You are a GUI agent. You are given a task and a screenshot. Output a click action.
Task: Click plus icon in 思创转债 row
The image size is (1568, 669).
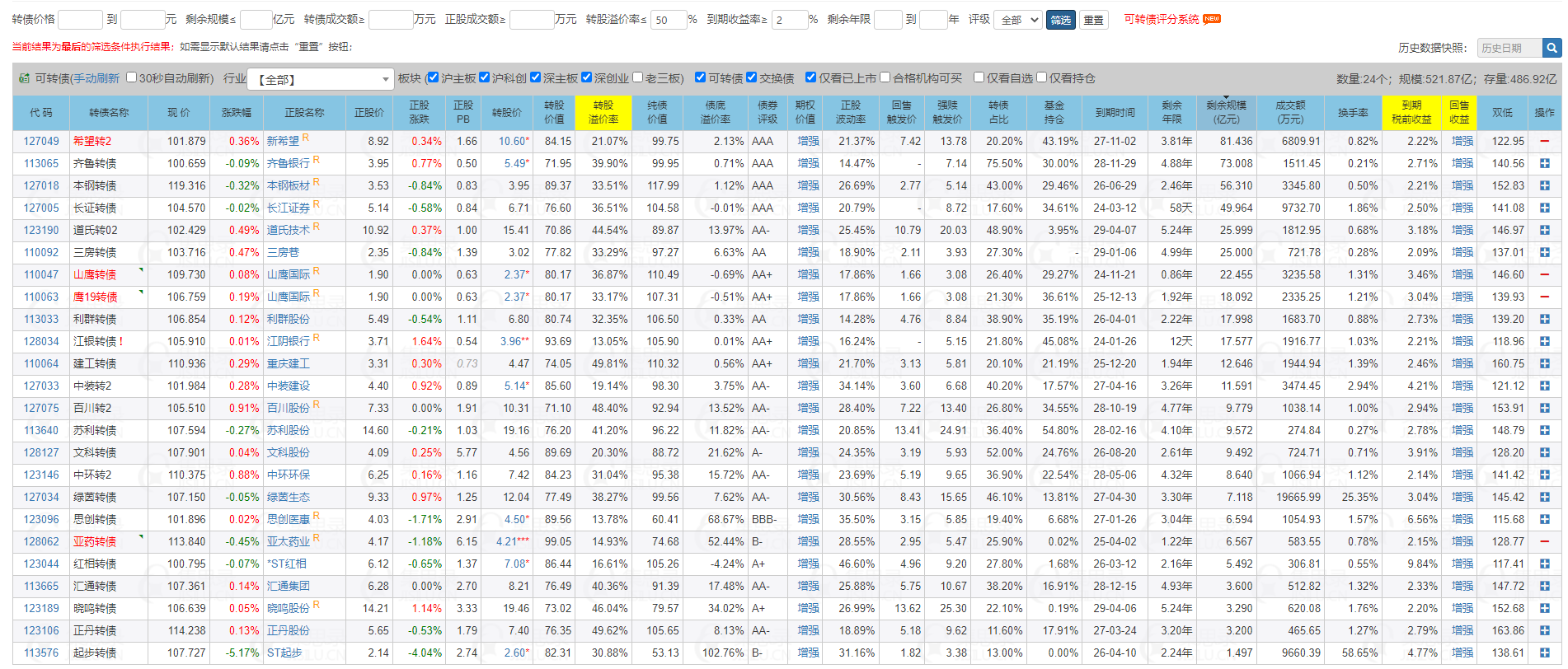[x=1544, y=520]
